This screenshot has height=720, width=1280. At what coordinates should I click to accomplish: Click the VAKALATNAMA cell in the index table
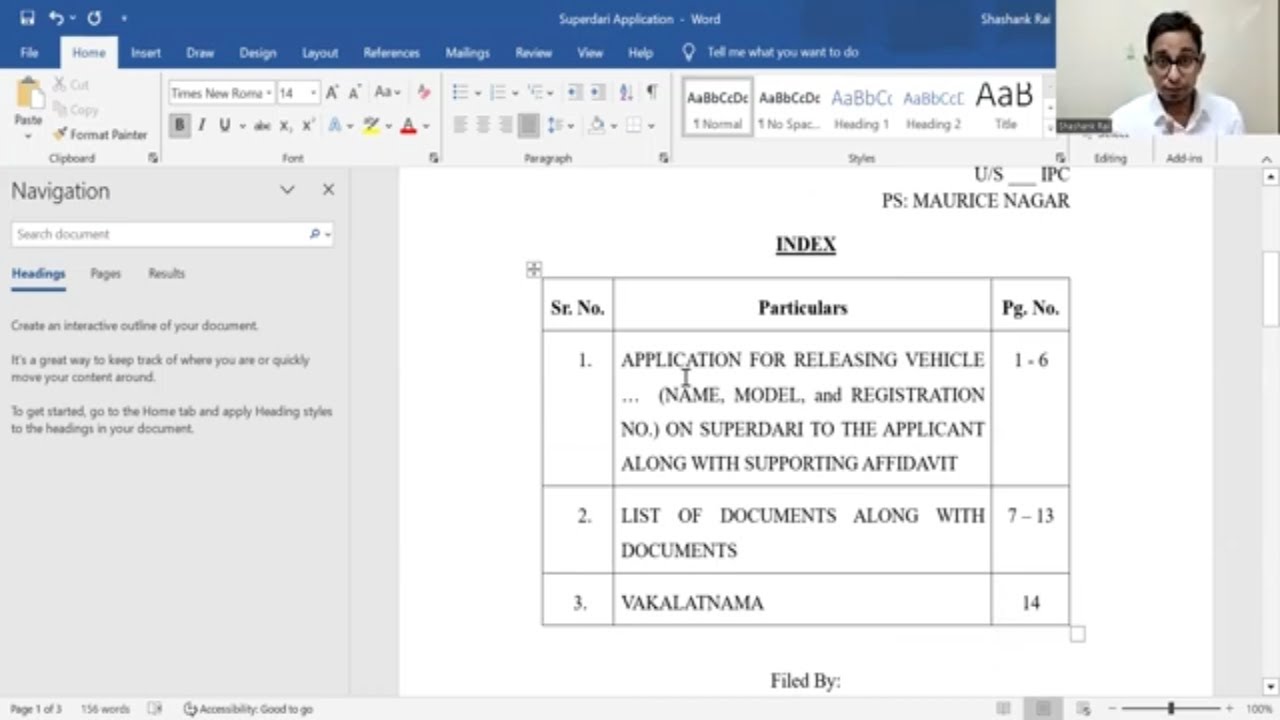pos(802,602)
